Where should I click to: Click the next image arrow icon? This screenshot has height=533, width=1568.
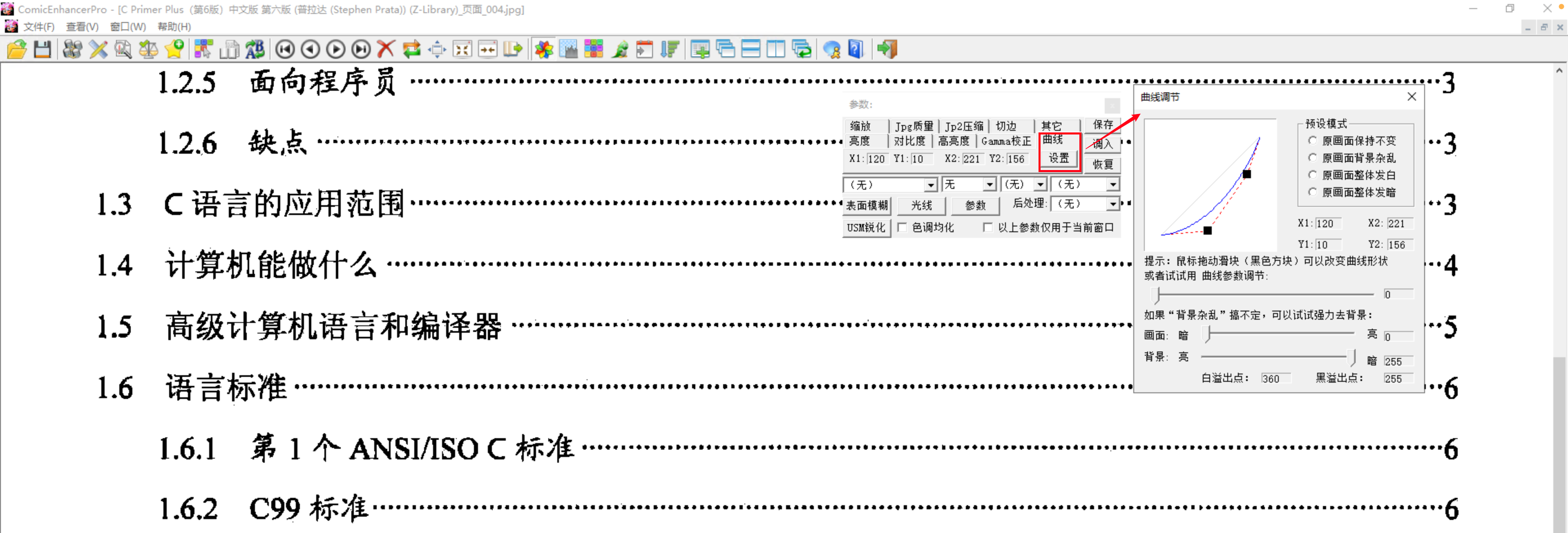[335, 49]
